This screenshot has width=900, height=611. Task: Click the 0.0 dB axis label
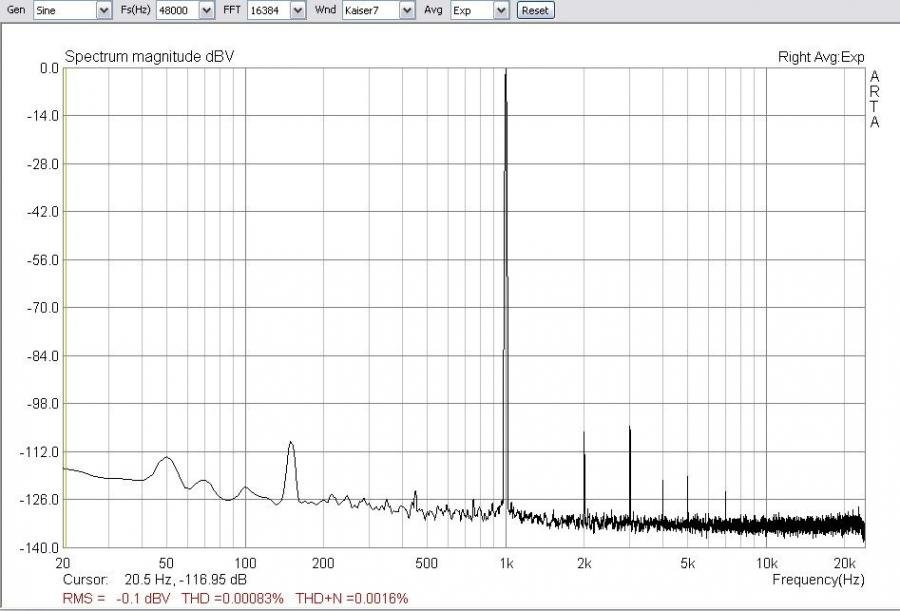tap(49, 68)
